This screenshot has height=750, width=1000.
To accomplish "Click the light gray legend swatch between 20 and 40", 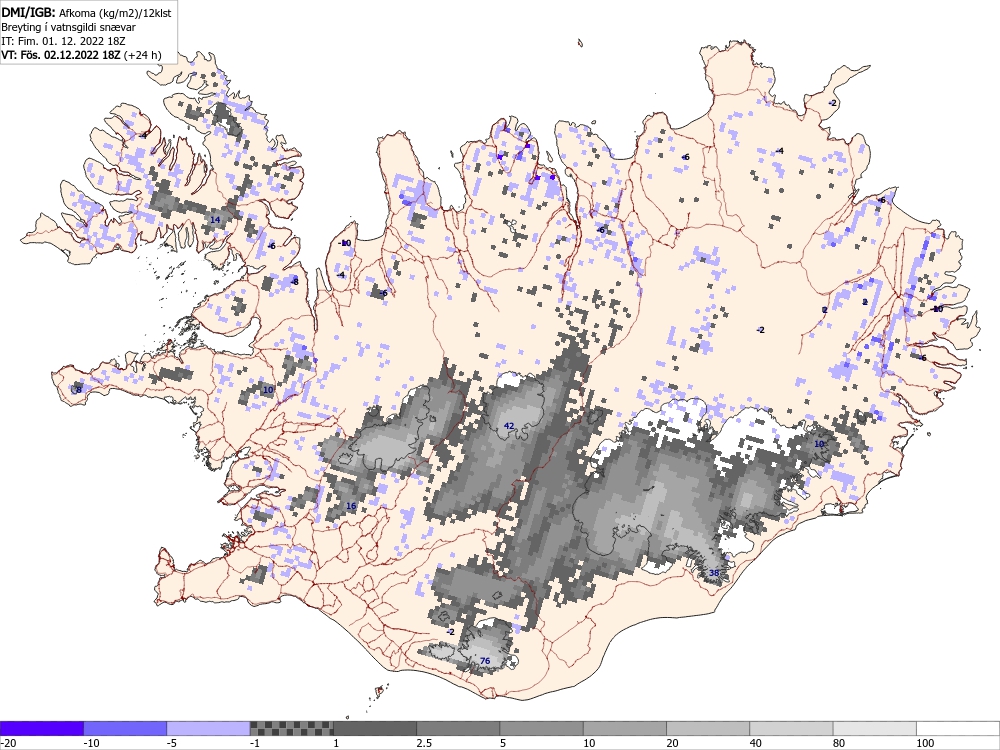I will (x=708, y=728).
